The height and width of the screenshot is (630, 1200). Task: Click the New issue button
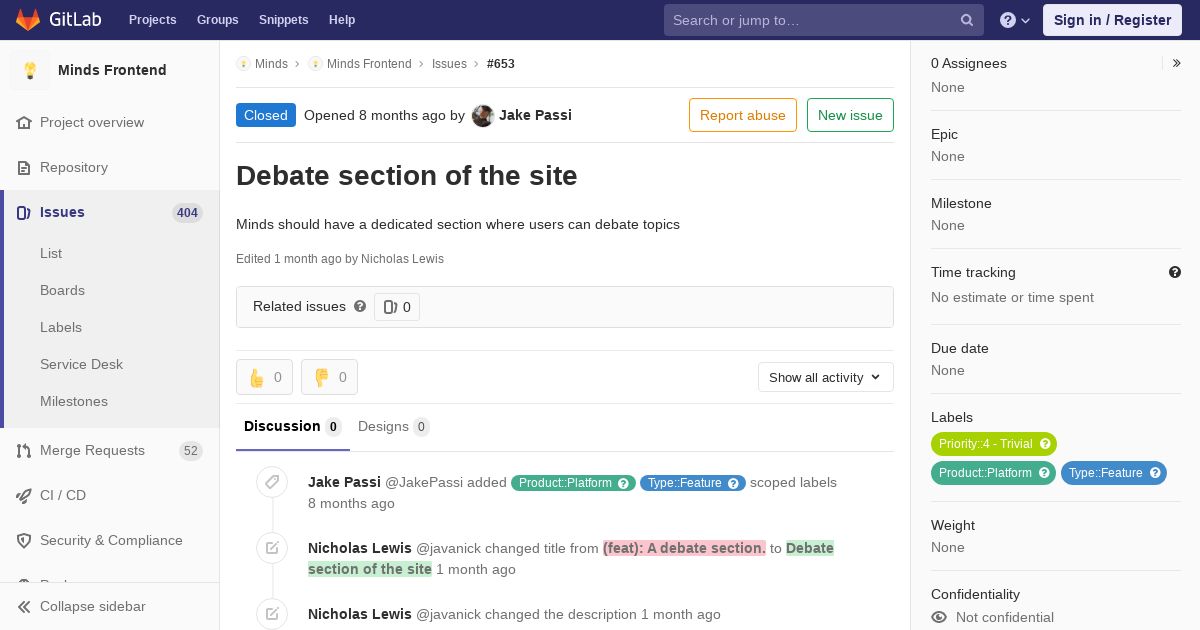[x=850, y=115]
